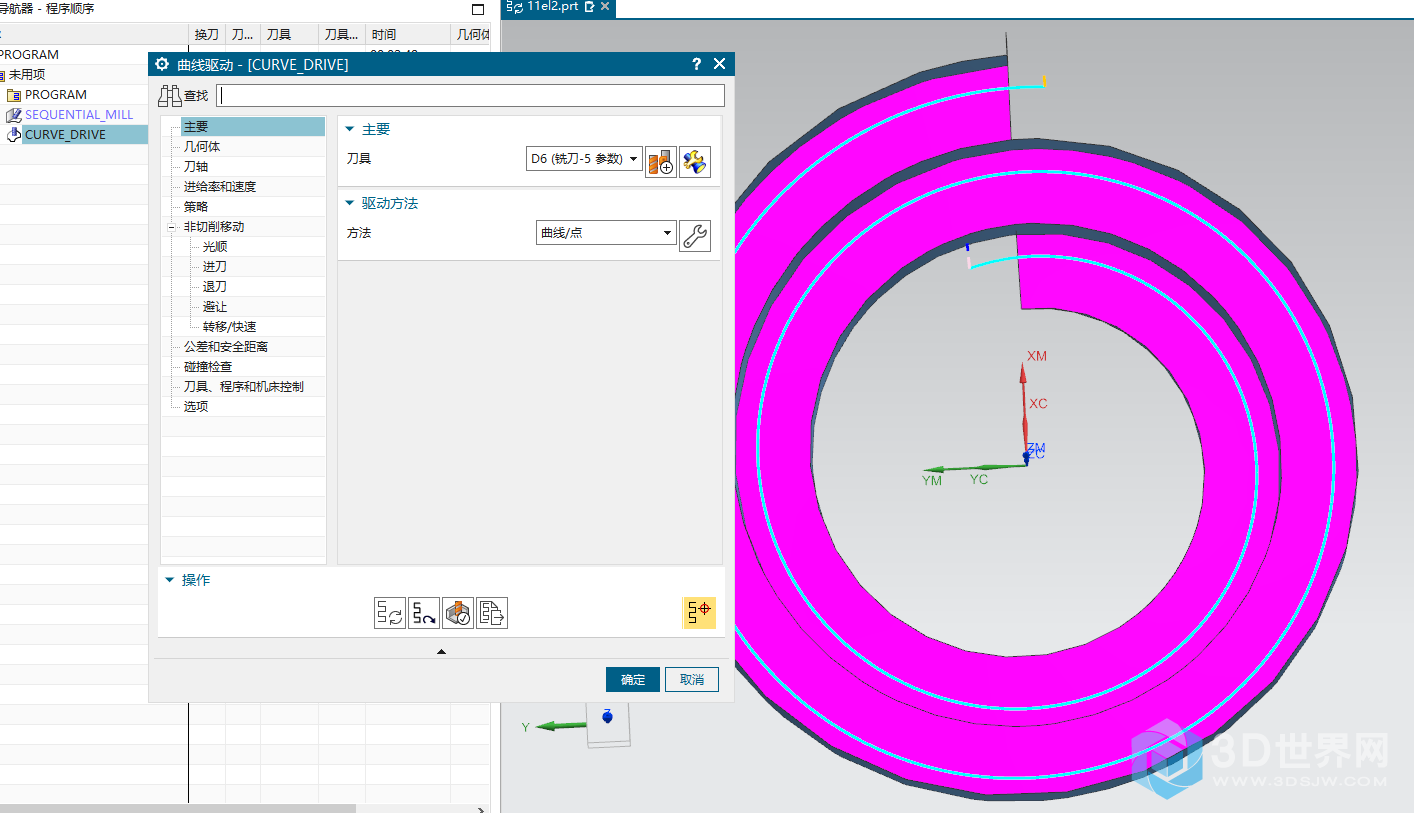The width and height of the screenshot is (1414, 813).
Task: Select 几何体 in the dialog tree
Action: pyautogui.click(x=202, y=147)
